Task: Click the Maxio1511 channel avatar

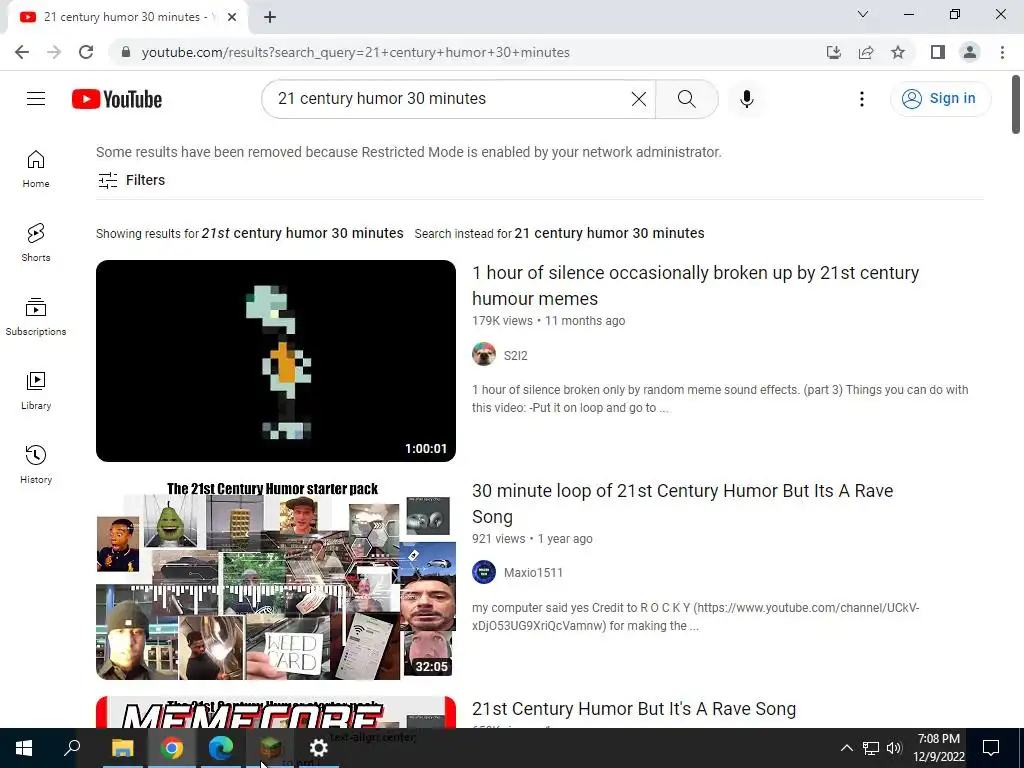Action: coord(484,572)
